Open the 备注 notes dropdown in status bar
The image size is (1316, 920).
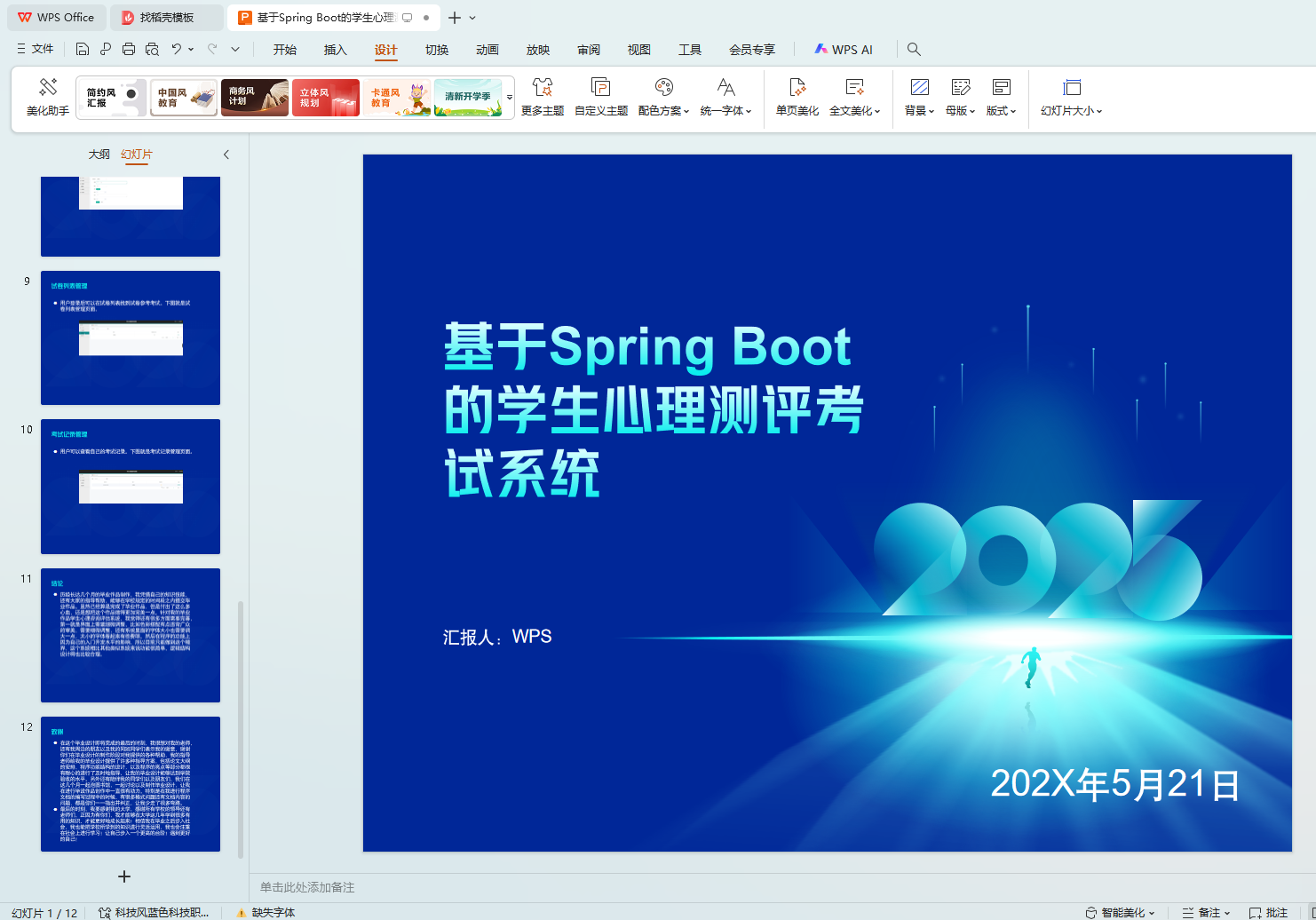coord(1206,912)
